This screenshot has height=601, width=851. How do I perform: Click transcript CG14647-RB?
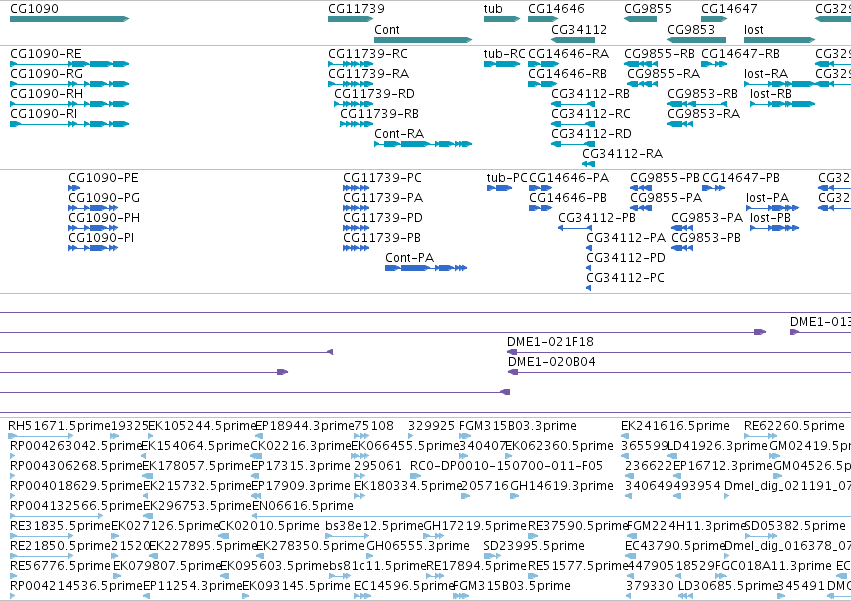(x=714, y=64)
